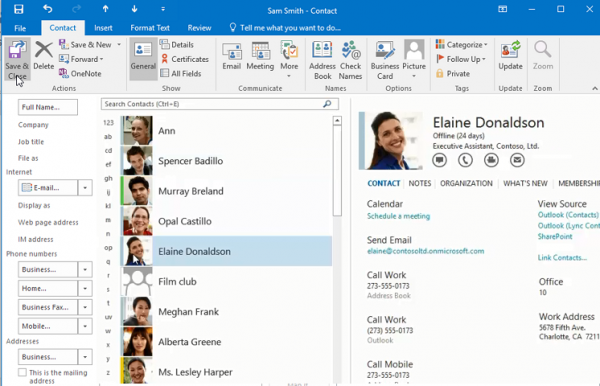Open the Categorize dropdown
Image resolution: width=600 pixels, height=386 pixels.
point(486,44)
